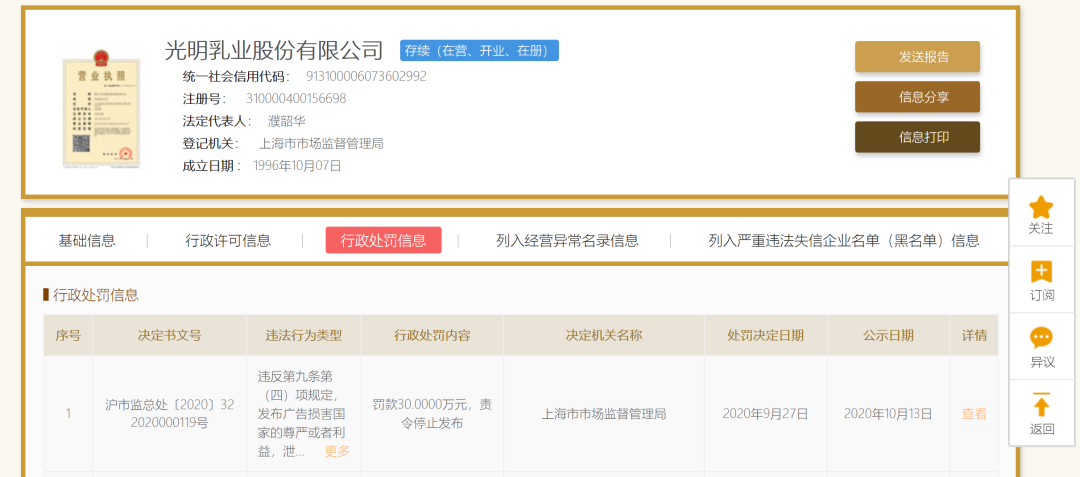Click the status badge 存续（在营、开业、在册）
Viewport: 1080px width, 477px height.
coord(479,50)
